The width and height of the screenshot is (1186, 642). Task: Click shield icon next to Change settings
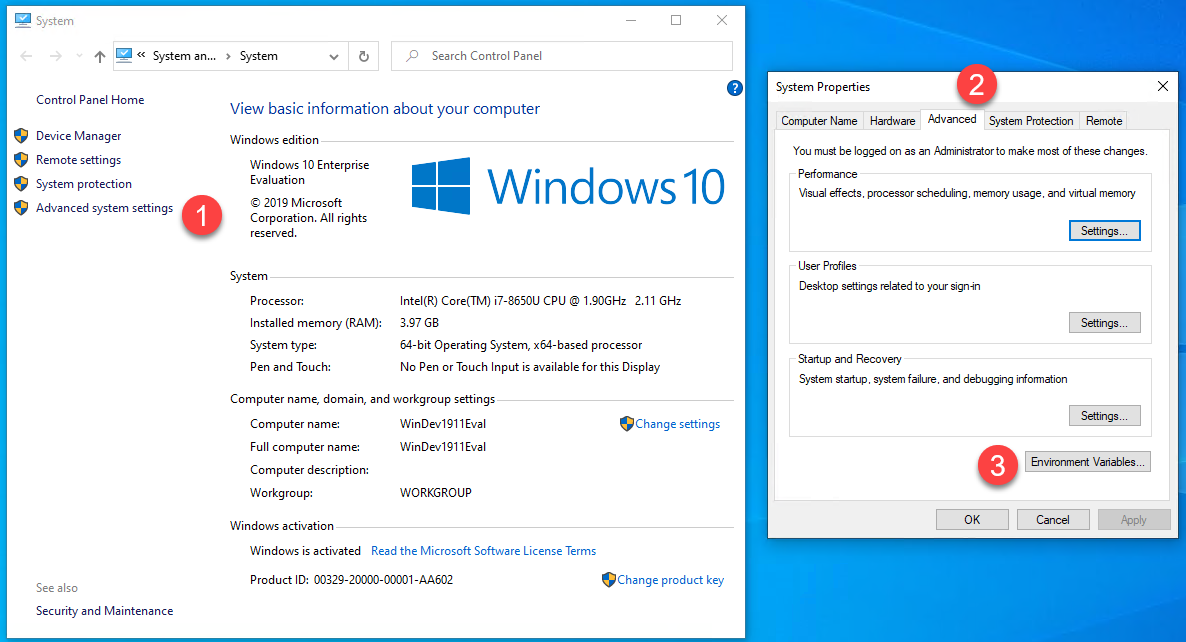pyautogui.click(x=626, y=423)
